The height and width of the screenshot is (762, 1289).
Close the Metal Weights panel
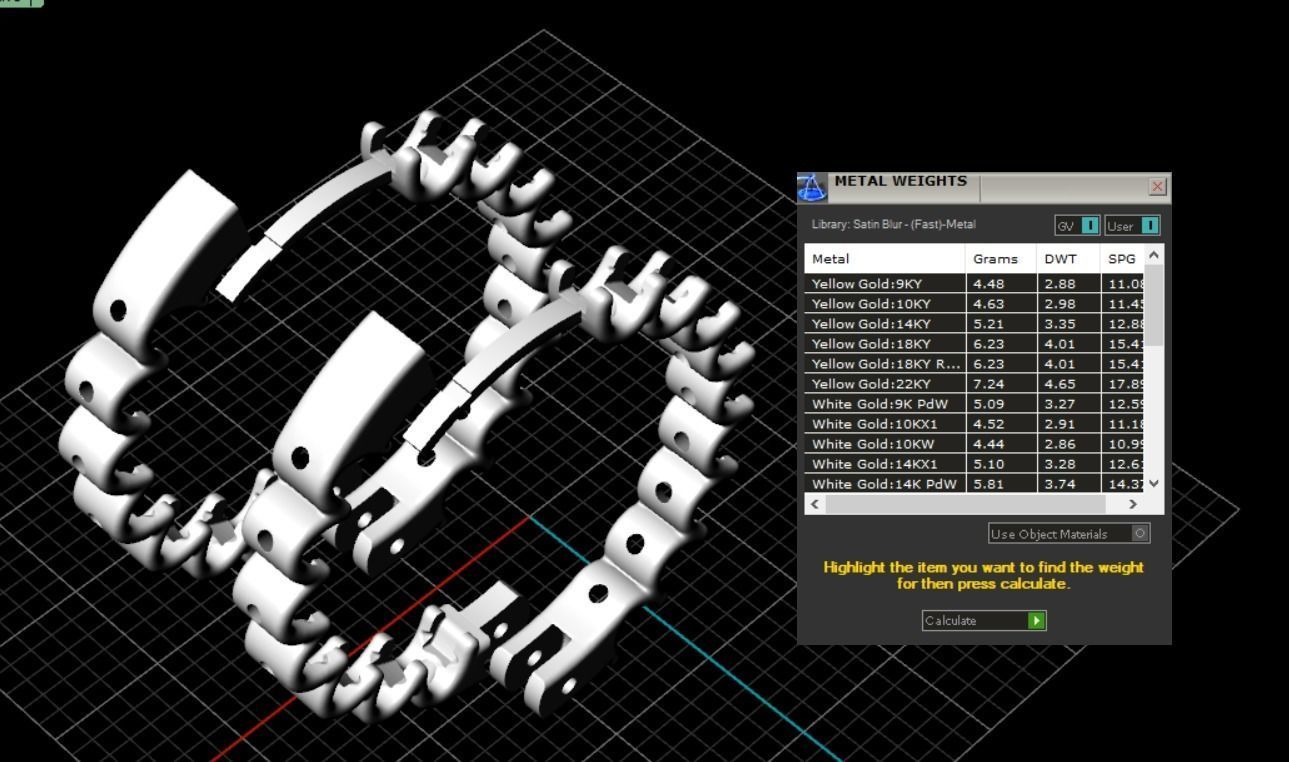(1158, 187)
